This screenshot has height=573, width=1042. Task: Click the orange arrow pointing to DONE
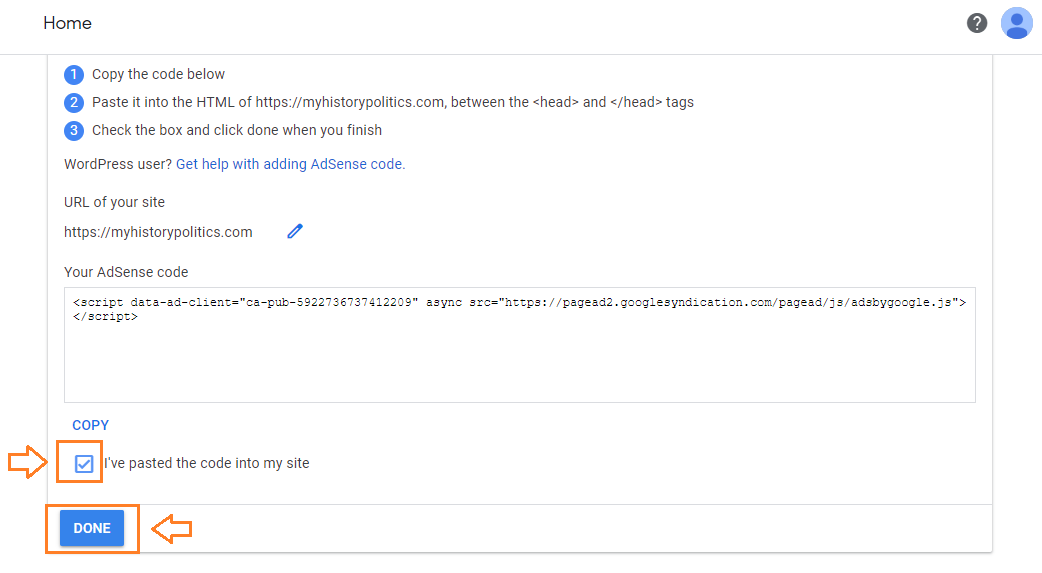click(x=171, y=529)
